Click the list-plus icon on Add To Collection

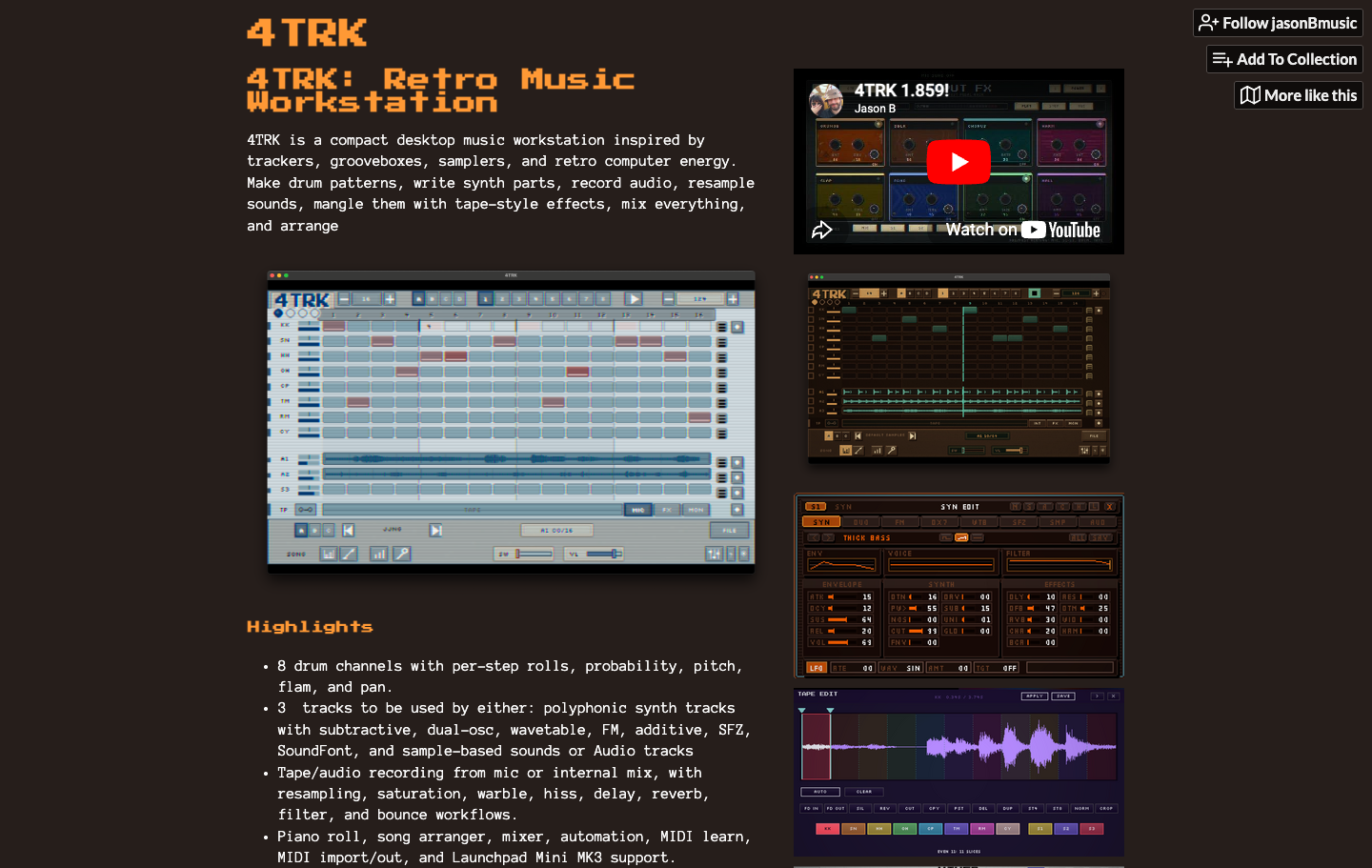pos(1222,59)
